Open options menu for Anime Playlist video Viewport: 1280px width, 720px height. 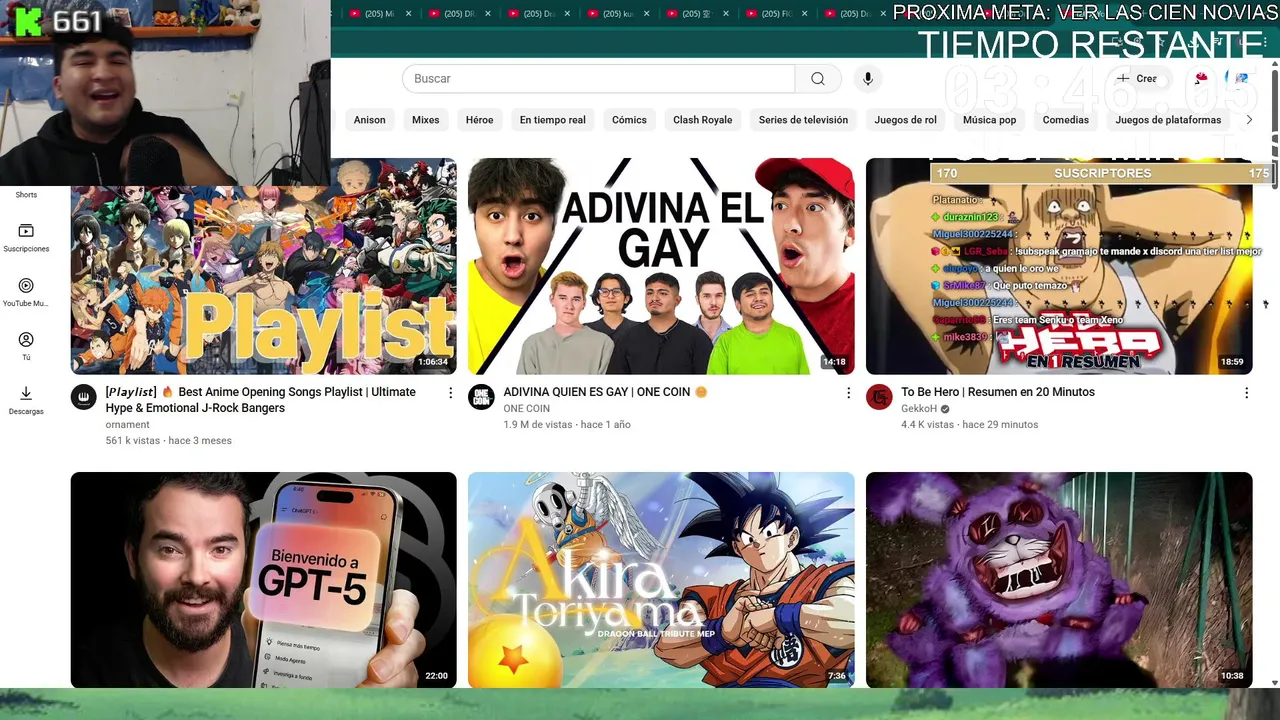(x=450, y=393)
